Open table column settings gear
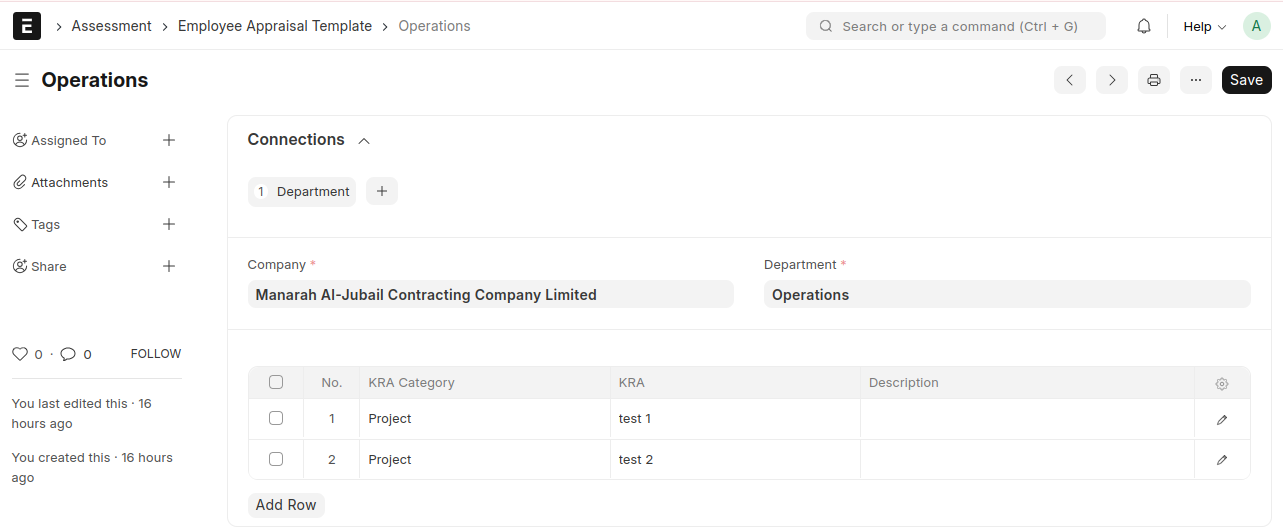Viewport: 1283px width, 529px height. point(1222,384)
